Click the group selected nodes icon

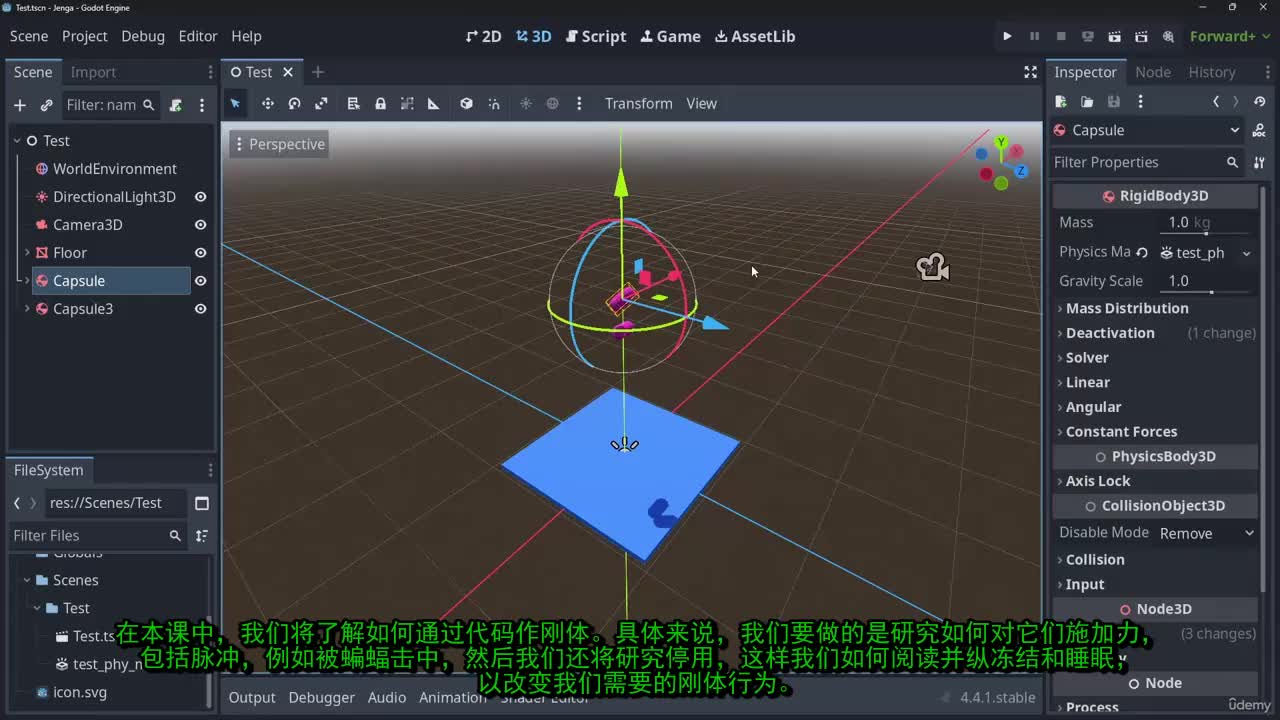click(x=407, y=103)
